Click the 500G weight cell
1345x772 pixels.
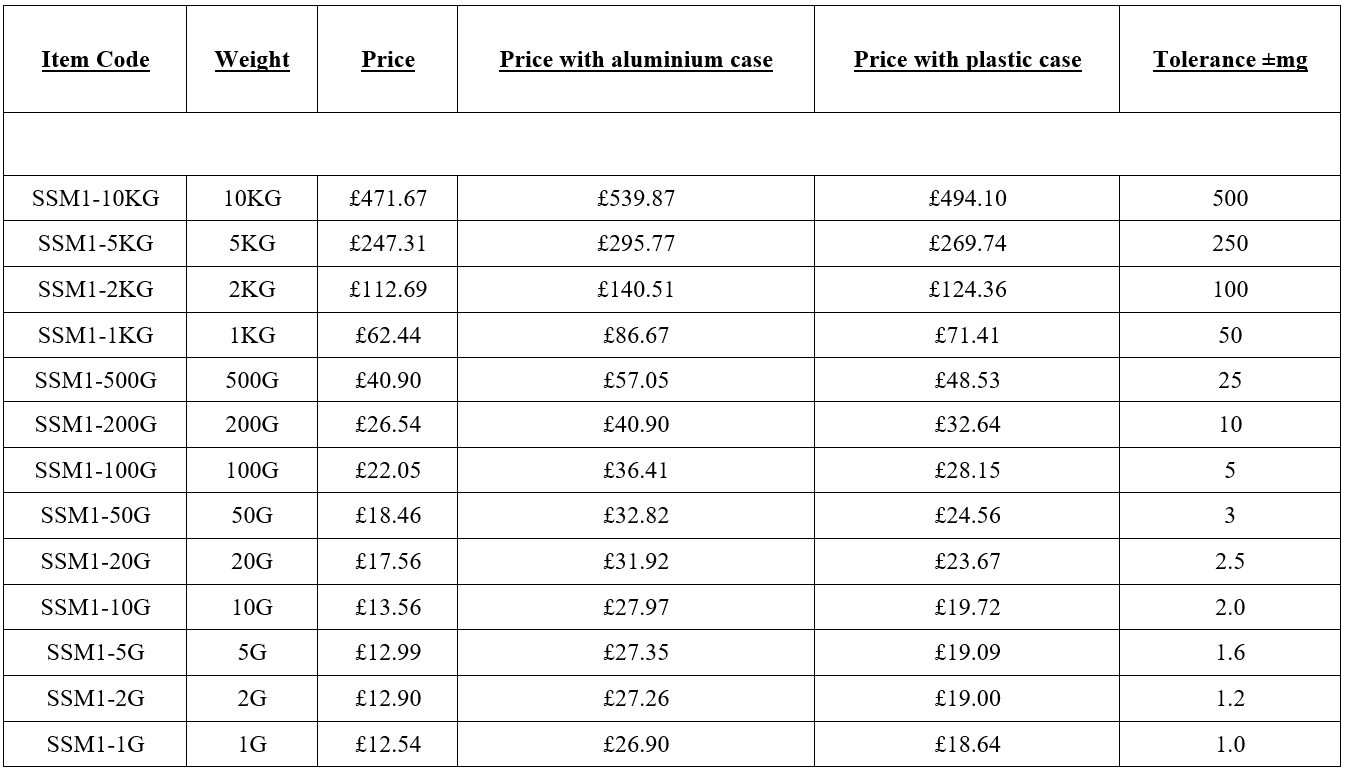coord(252,380)
